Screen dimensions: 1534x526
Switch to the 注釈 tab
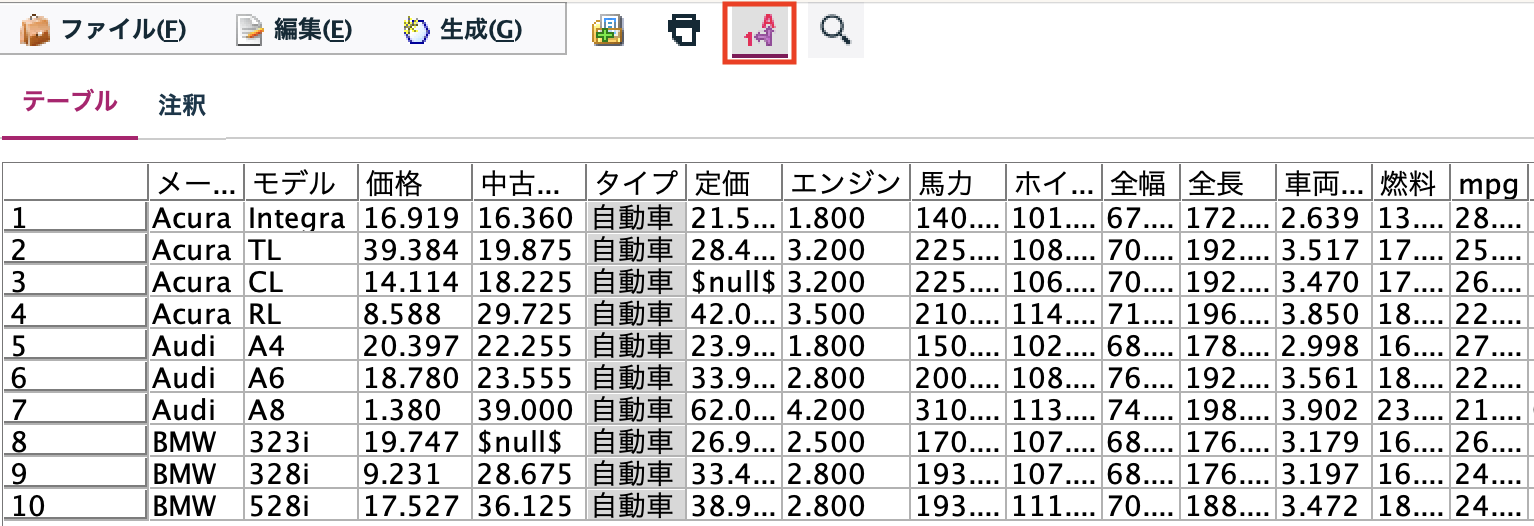click(182, 105)
